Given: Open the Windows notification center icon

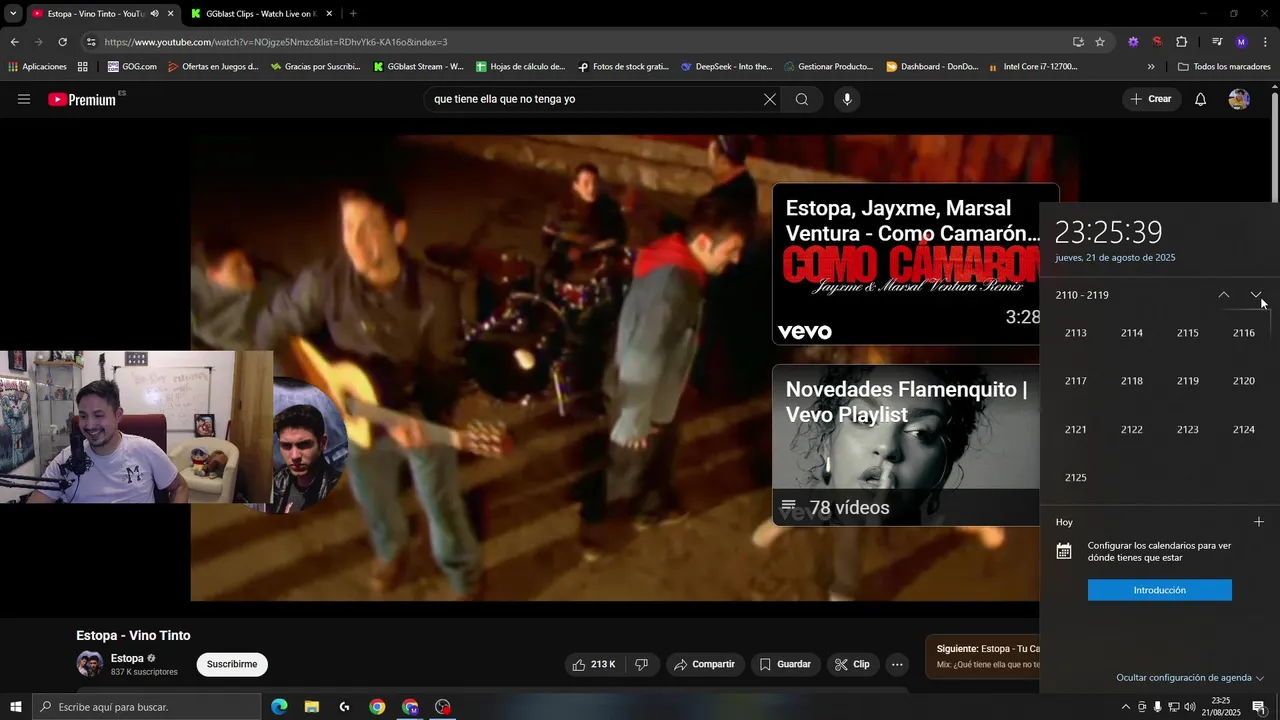Looking at the screenshot, I should [1259, 707].
